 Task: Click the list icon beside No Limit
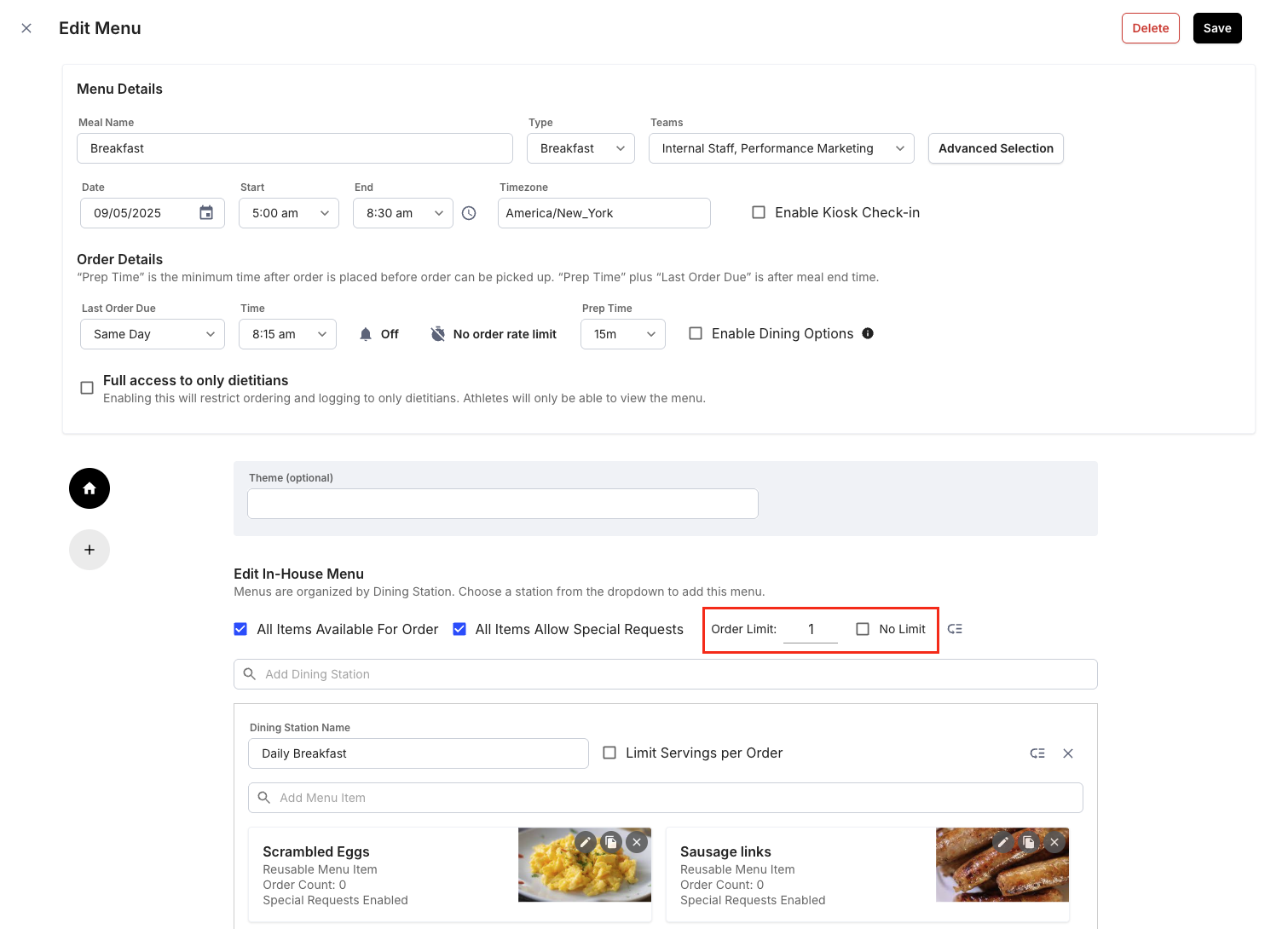click(x=955, y=629)
